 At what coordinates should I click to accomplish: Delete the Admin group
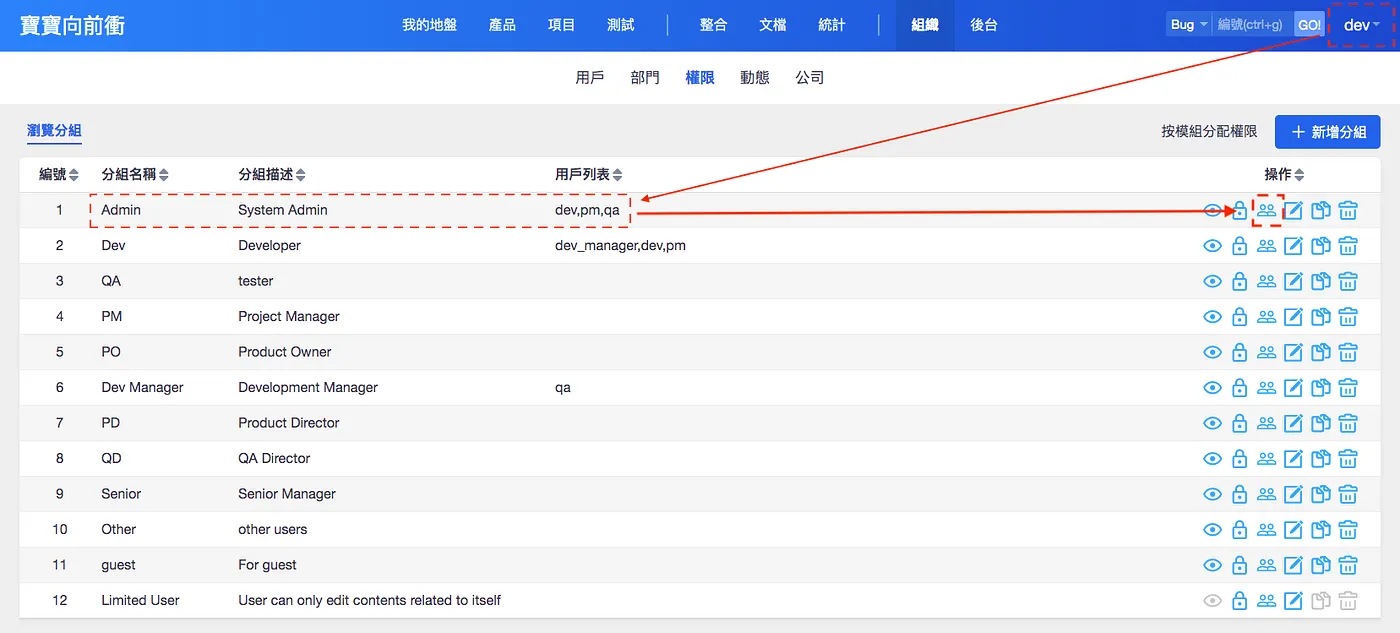(x=1348, y=210)
